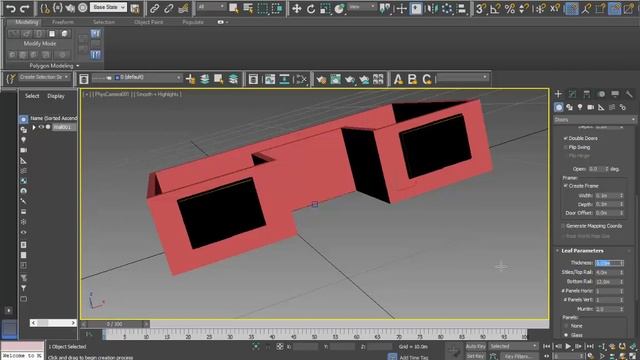
Task: Select the Rotate tool
Action: point(311,9)
